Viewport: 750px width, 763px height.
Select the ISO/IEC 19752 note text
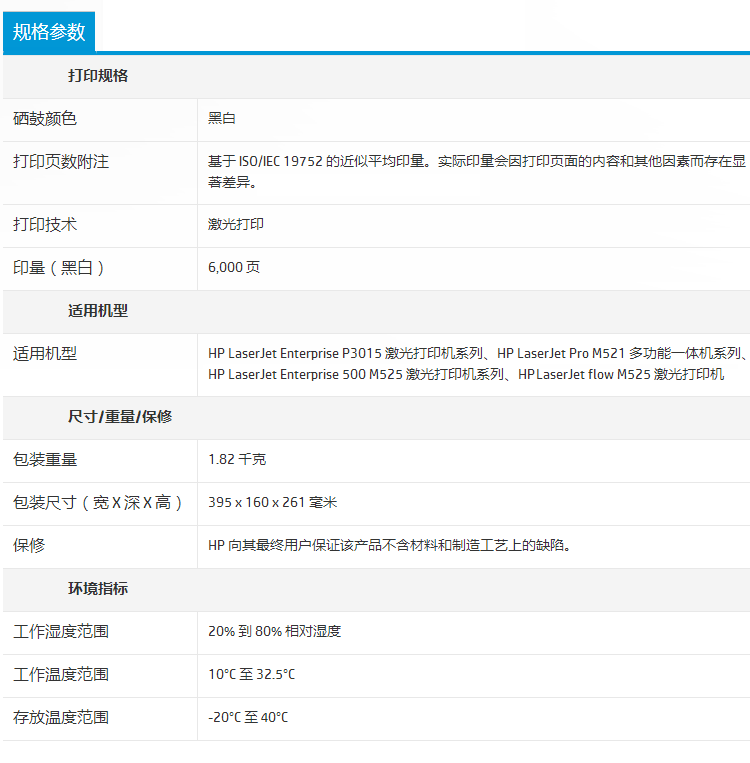(476, 172)
